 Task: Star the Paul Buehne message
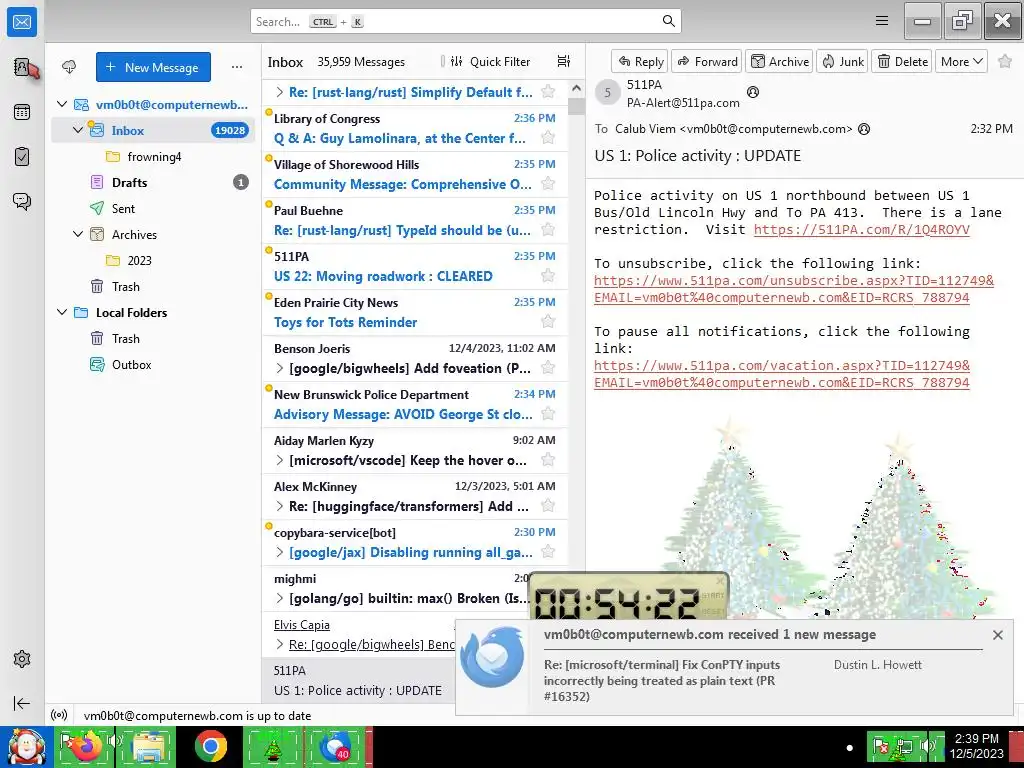click(x=548, y=230)
